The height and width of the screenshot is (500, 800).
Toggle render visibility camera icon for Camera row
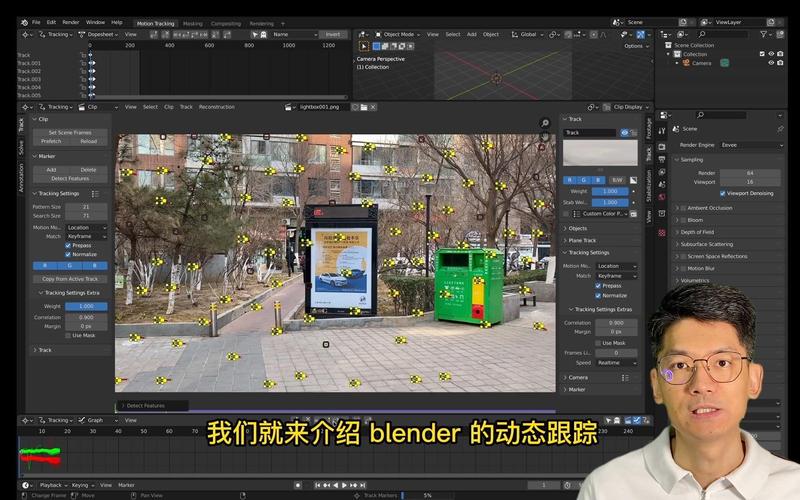pos(780,63)
